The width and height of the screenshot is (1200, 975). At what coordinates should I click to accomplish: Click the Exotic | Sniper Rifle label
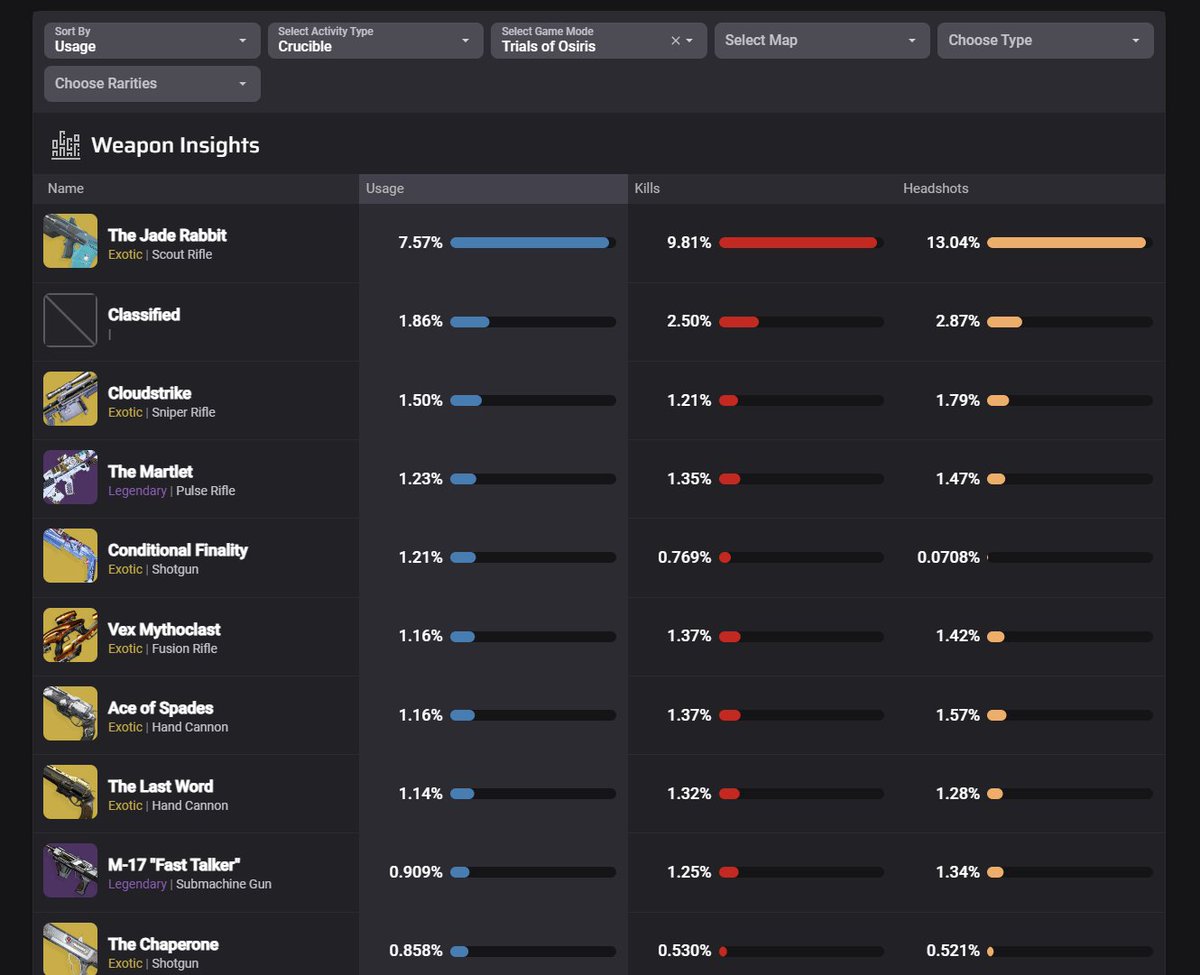click(162, 412)
